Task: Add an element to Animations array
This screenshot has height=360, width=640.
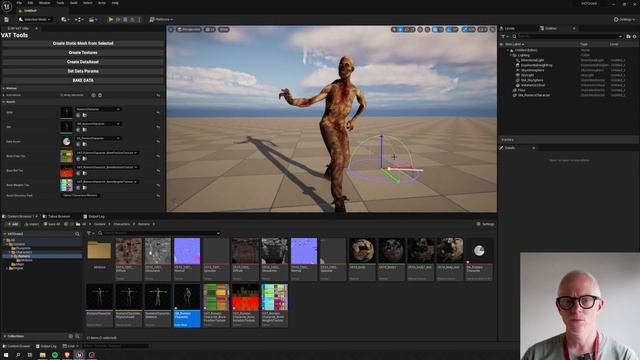Action: click(x=93, y=95)
